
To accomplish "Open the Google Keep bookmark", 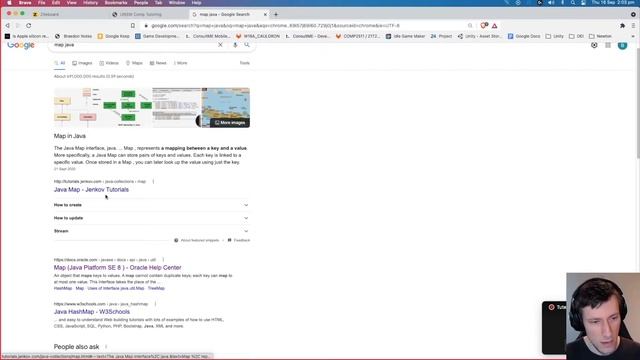I will pyautogui.click(x=113, y=36).
